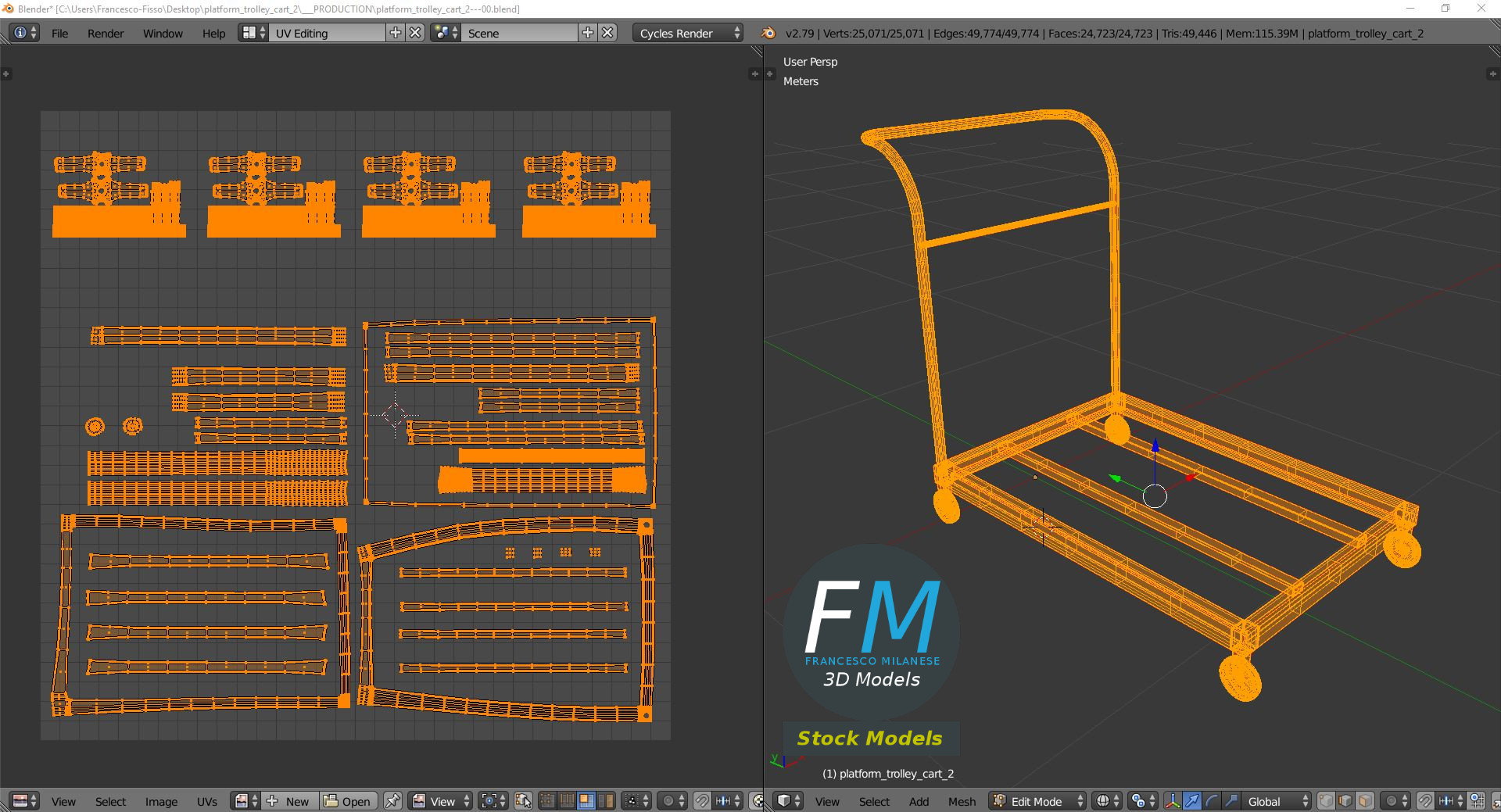Image resolution: width=1501 pixels, height=812 pixels.
Task: Open UV editor Select menu
Action: click(x=110, y=802)
